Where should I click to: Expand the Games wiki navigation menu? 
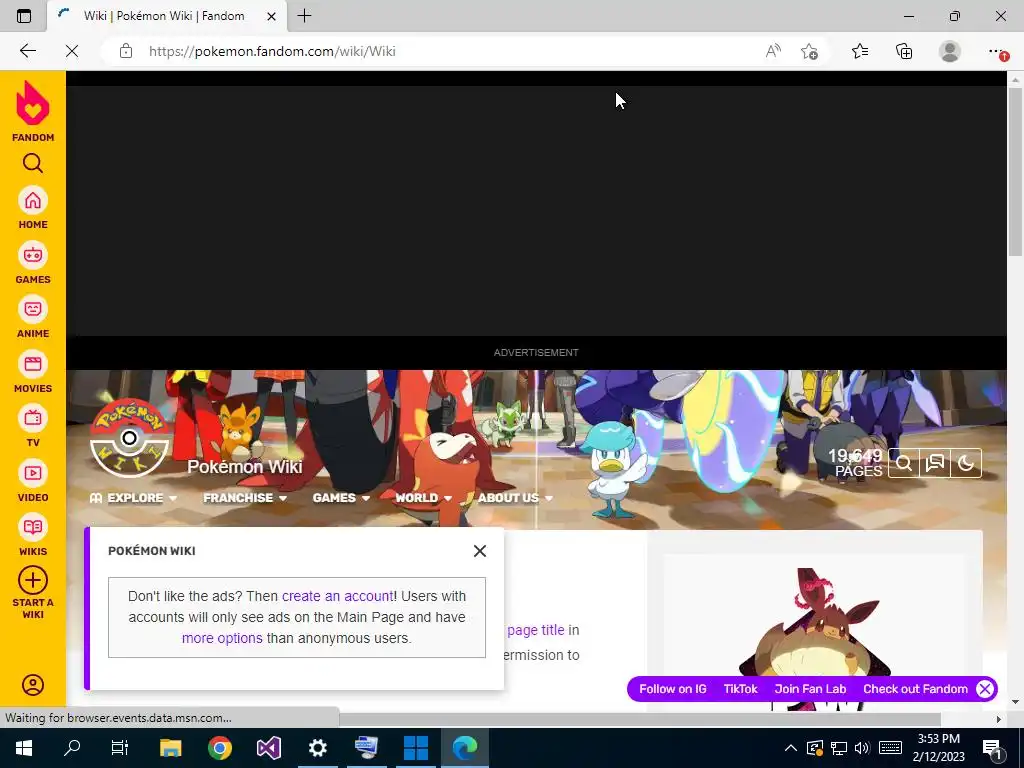click(x=341, y=498)
